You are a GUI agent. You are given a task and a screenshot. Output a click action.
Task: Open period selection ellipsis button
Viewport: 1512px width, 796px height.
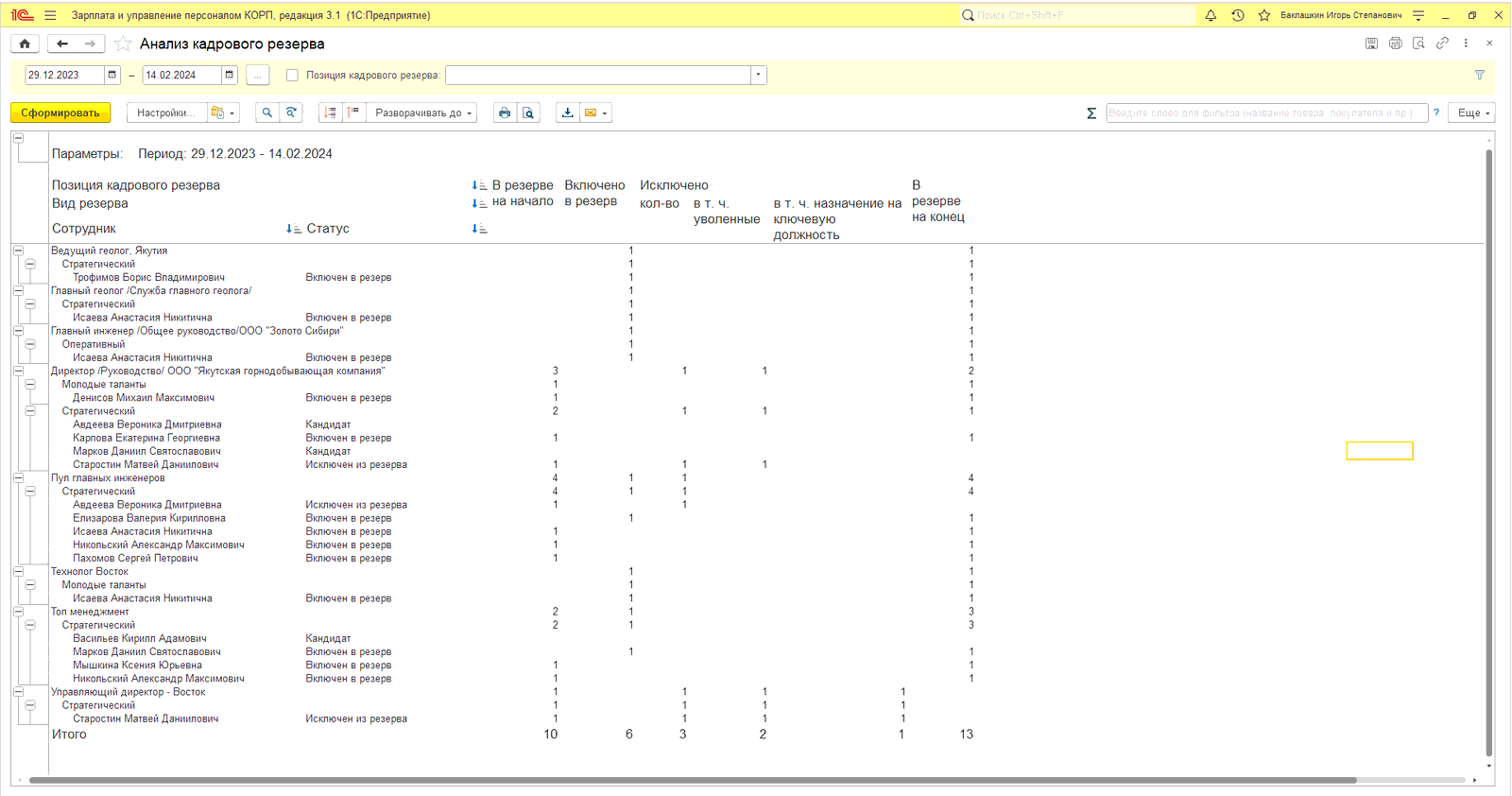coord(257,75)
